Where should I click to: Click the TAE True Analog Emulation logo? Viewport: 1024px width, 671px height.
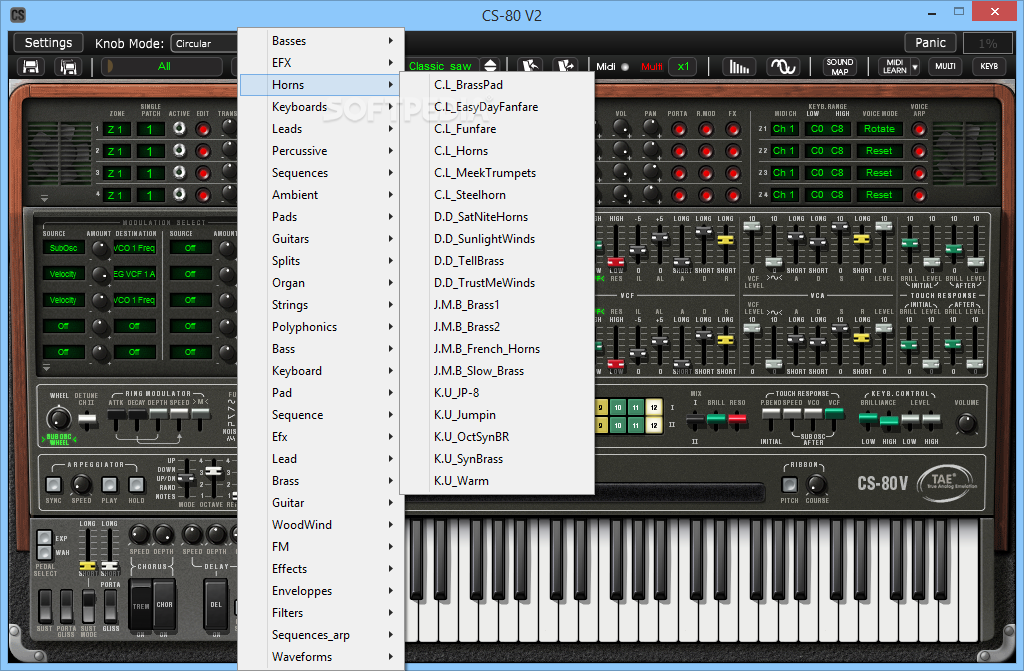pyautogui.click(x=948, y=482)
